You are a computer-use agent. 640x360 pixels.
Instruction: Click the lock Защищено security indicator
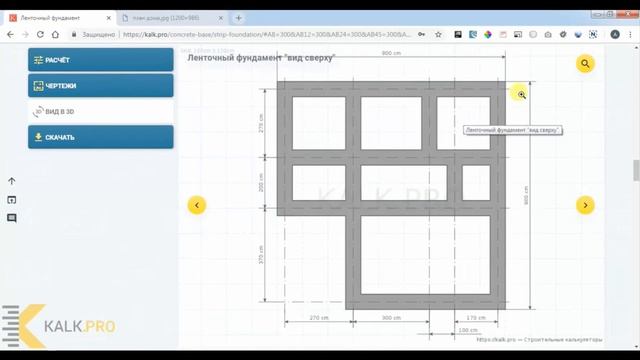click(93, 35)
